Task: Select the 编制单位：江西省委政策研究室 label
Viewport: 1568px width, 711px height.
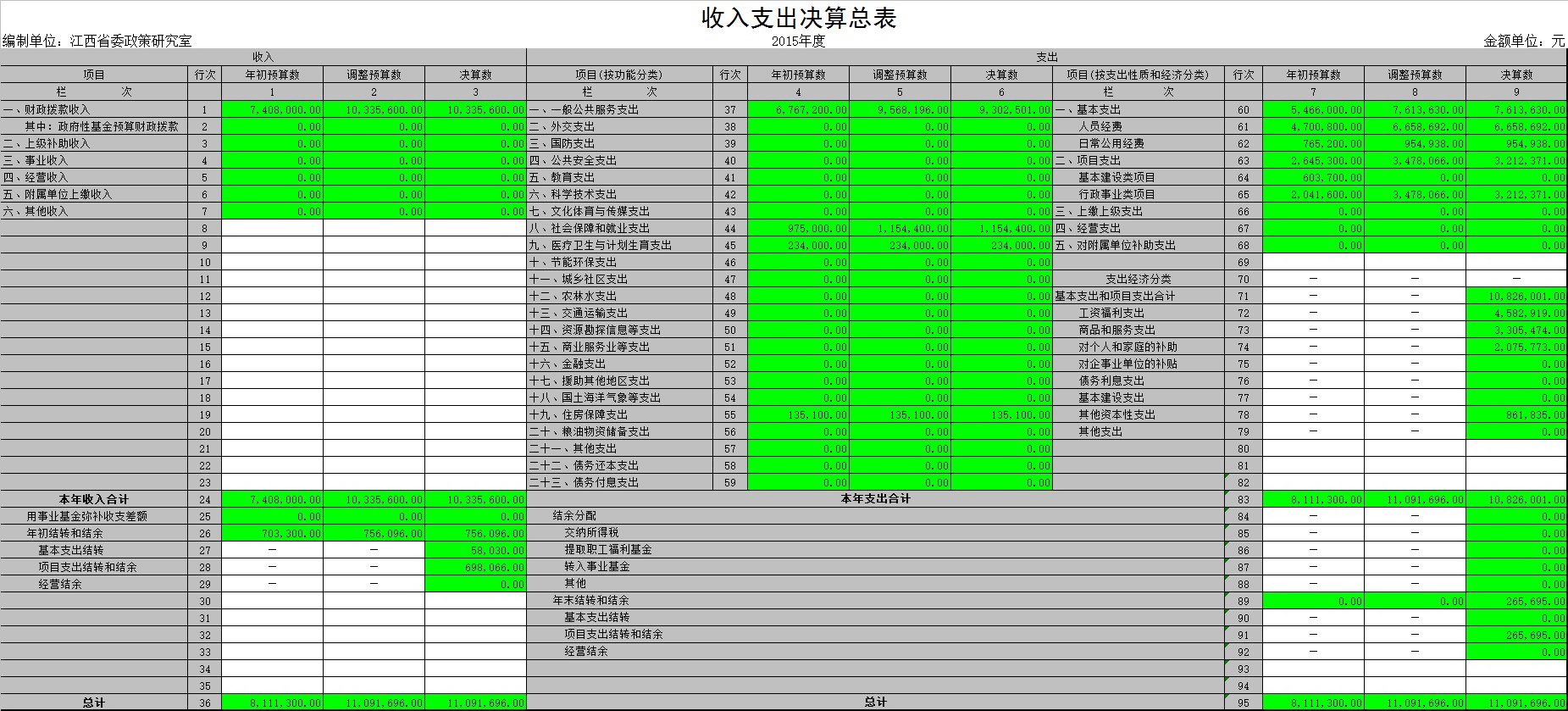Action: 97,41
